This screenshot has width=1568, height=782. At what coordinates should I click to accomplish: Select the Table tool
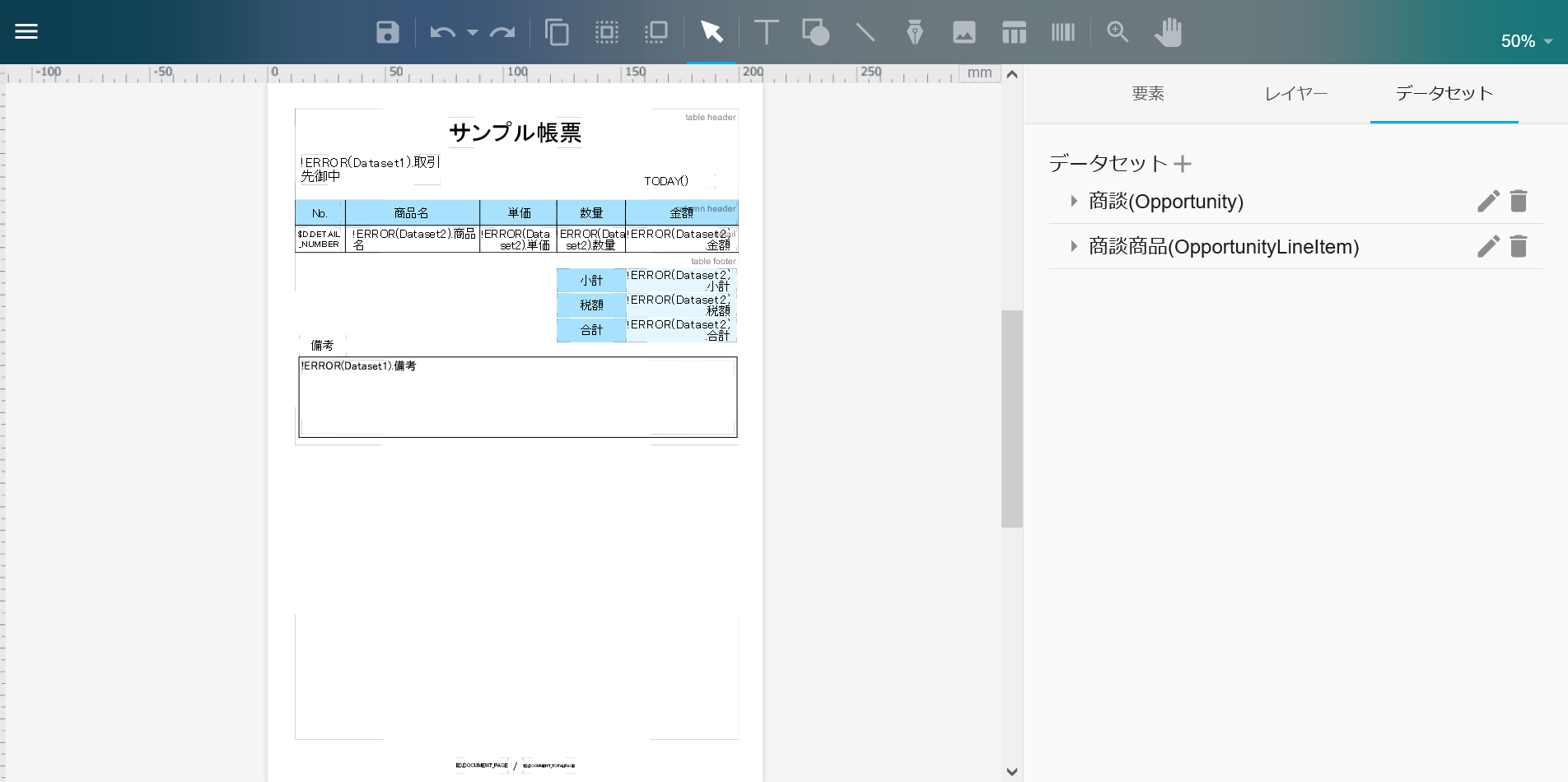pos(1014,33)
